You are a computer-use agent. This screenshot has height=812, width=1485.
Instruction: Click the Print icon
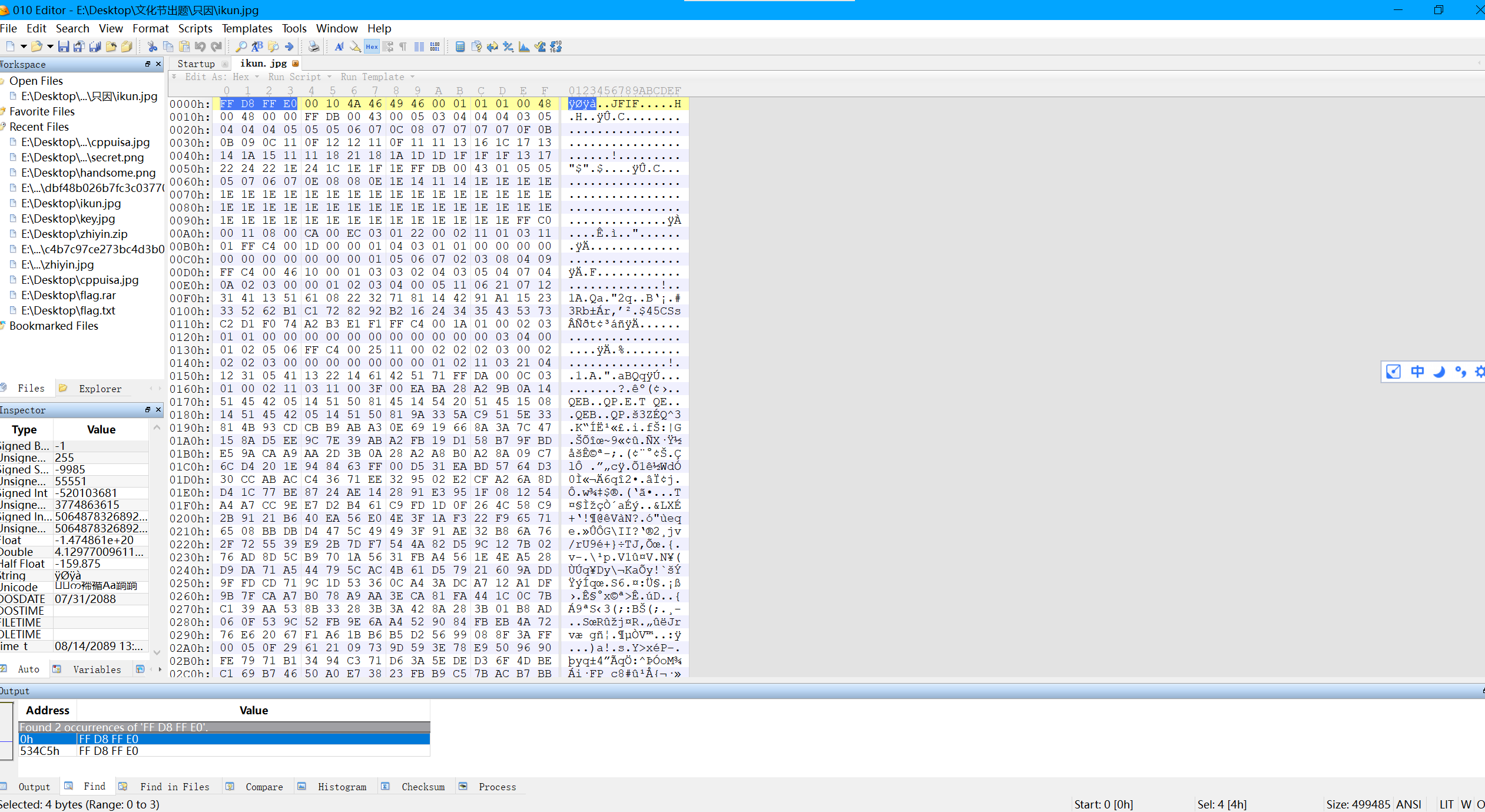point(313,47)
